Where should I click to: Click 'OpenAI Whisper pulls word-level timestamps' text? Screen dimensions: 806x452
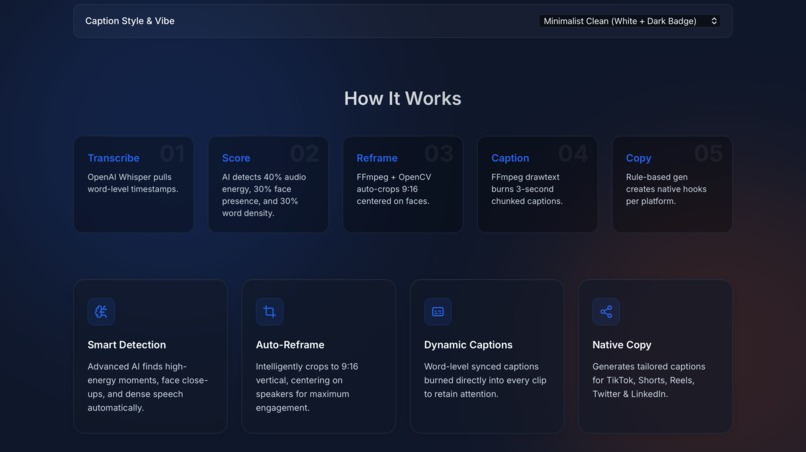point(133,183)
